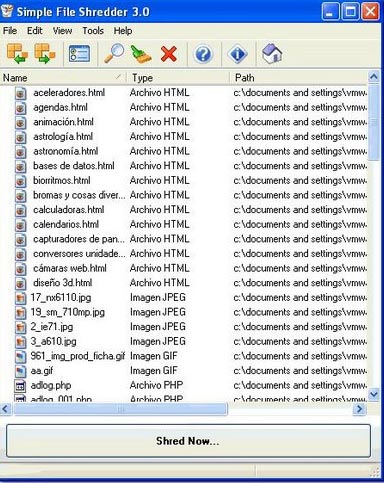
Task: Select the bromas y cosas diver... file
Action: [x=79, y=195]
